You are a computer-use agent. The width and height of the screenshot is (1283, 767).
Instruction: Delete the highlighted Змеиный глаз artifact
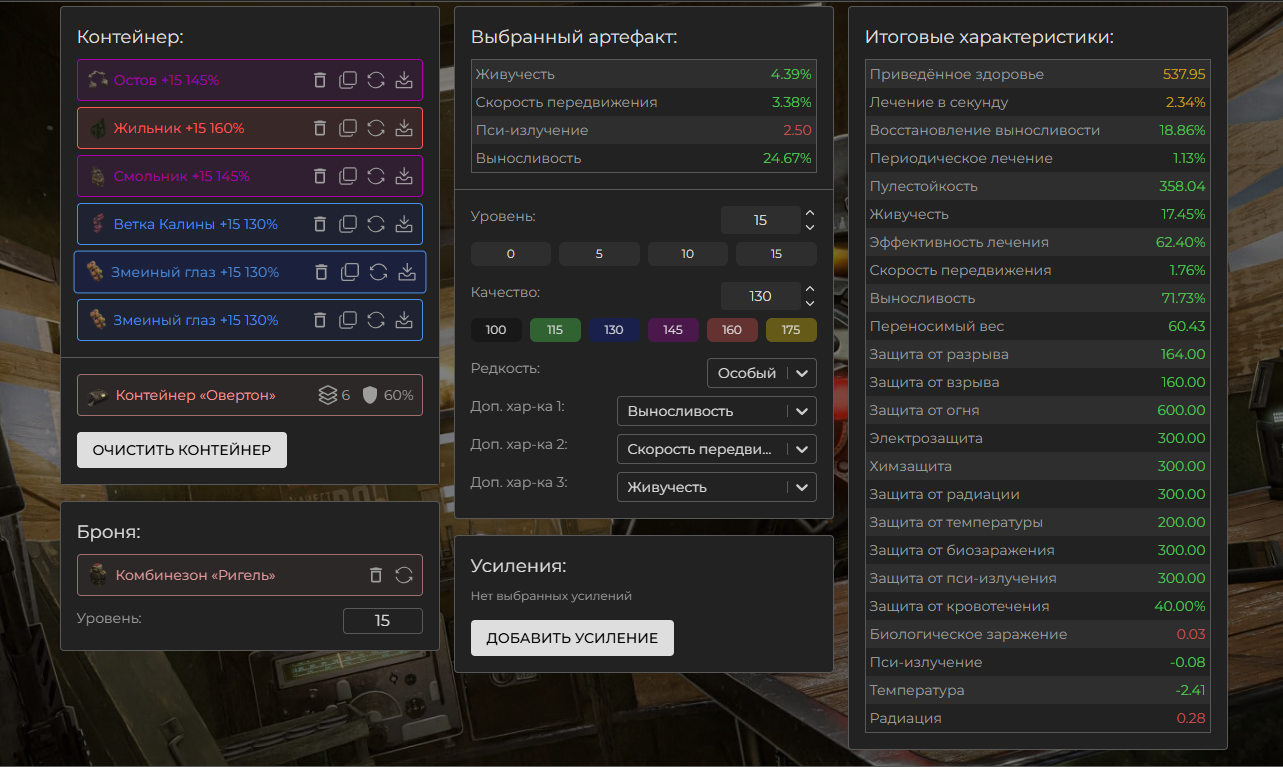coord(321,272)
